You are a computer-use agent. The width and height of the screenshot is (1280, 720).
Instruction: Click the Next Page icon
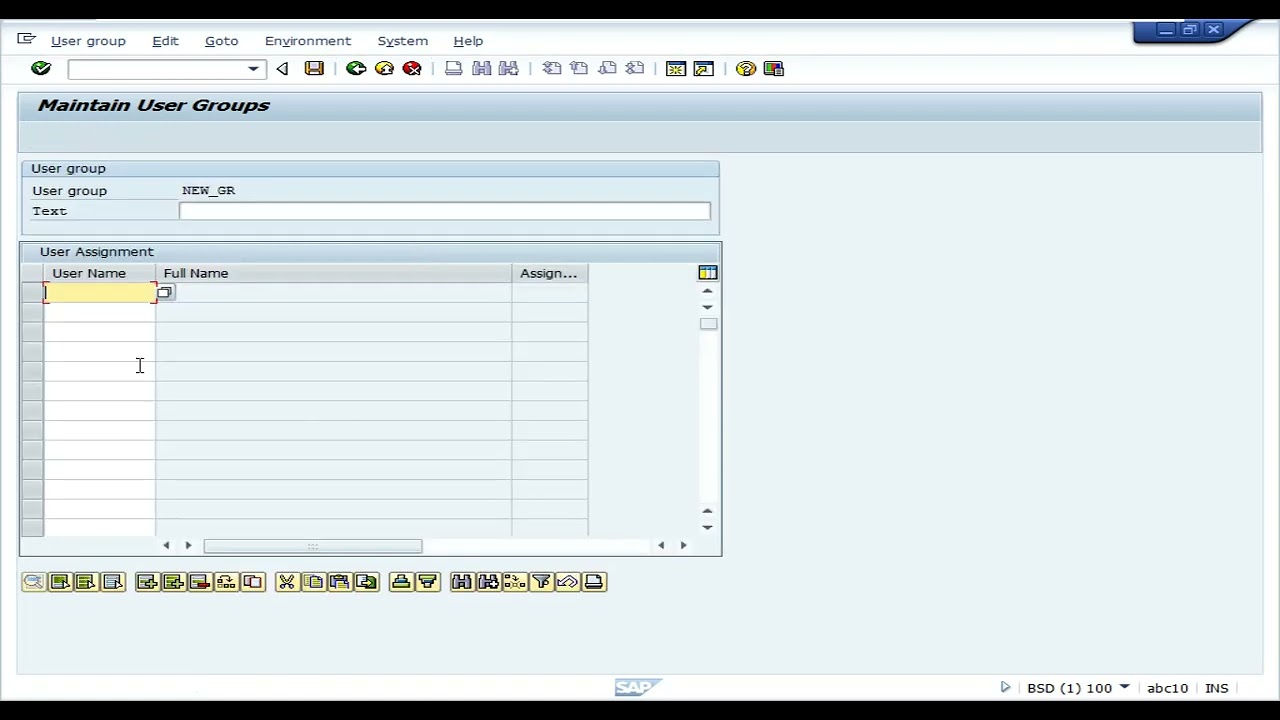pos(607,68)
